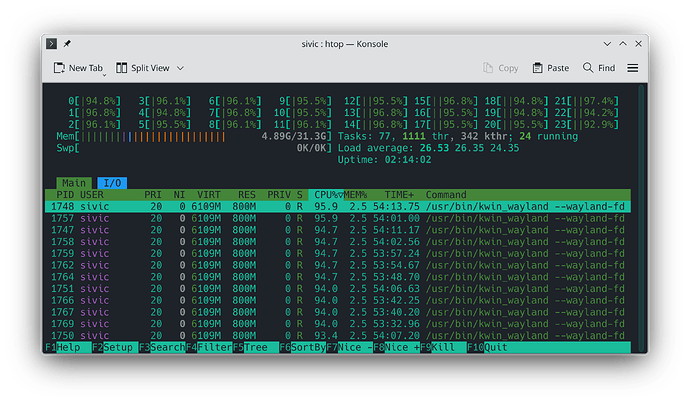Image resolution: width=690 pixels, height=403 pixels.
Task: Sort by the Command column header
Action: click(x=446, y=194)
